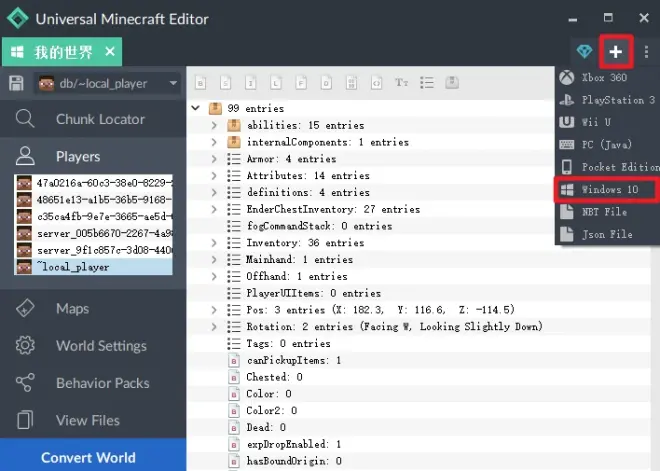Open Behavior Packs section
This screenshot has height=471, width=660.
[93, 383]
